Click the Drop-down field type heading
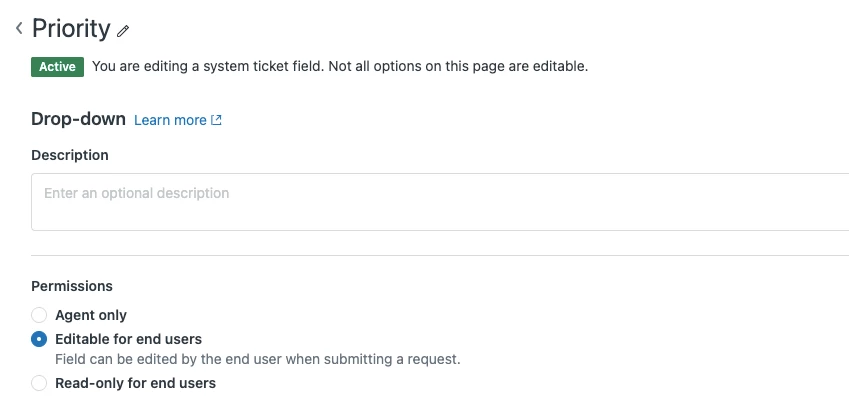This screenshot has height=408, width=849. (79, 119)
